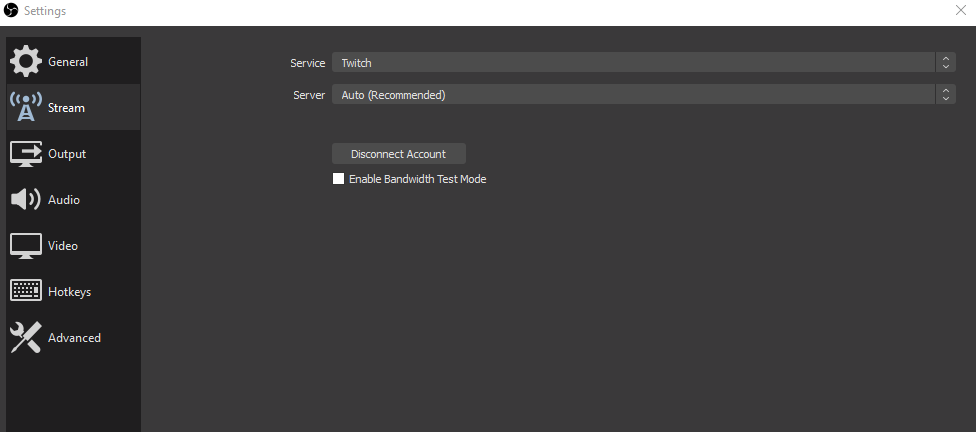Switch to the Output settings tab
Viewport: 976px width, 432px height.
coord(73,154)
